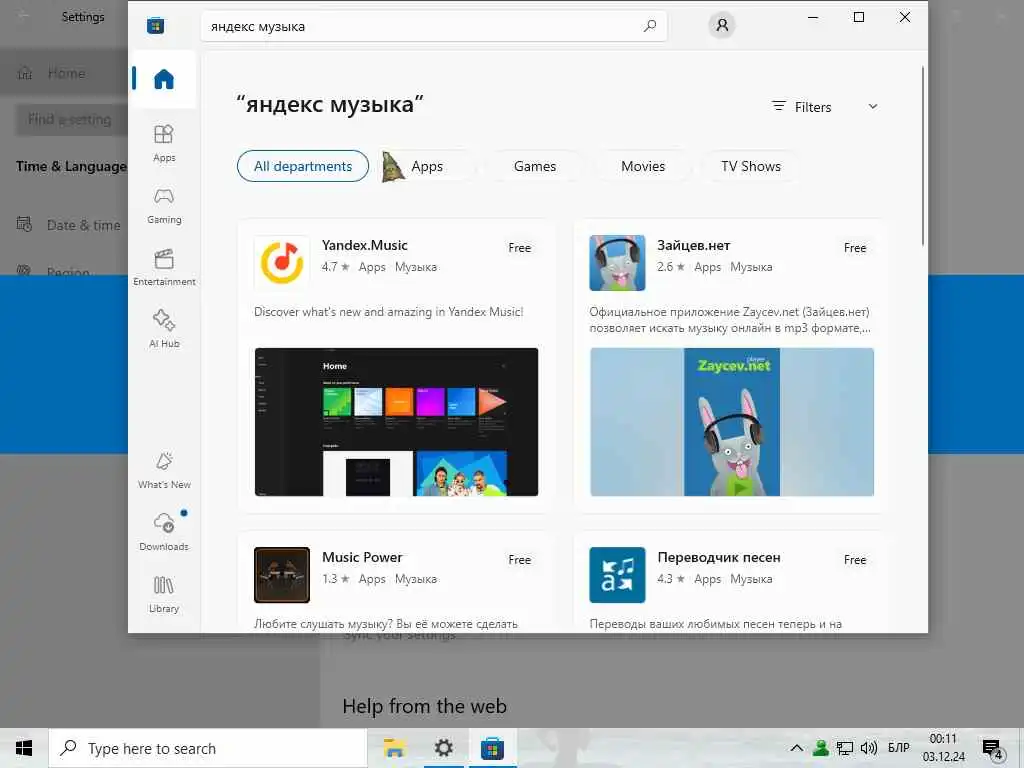The height and width of the screenshot is (768, 1024).
Task: Click the БЛР language indicator
Action: [899, 748]
